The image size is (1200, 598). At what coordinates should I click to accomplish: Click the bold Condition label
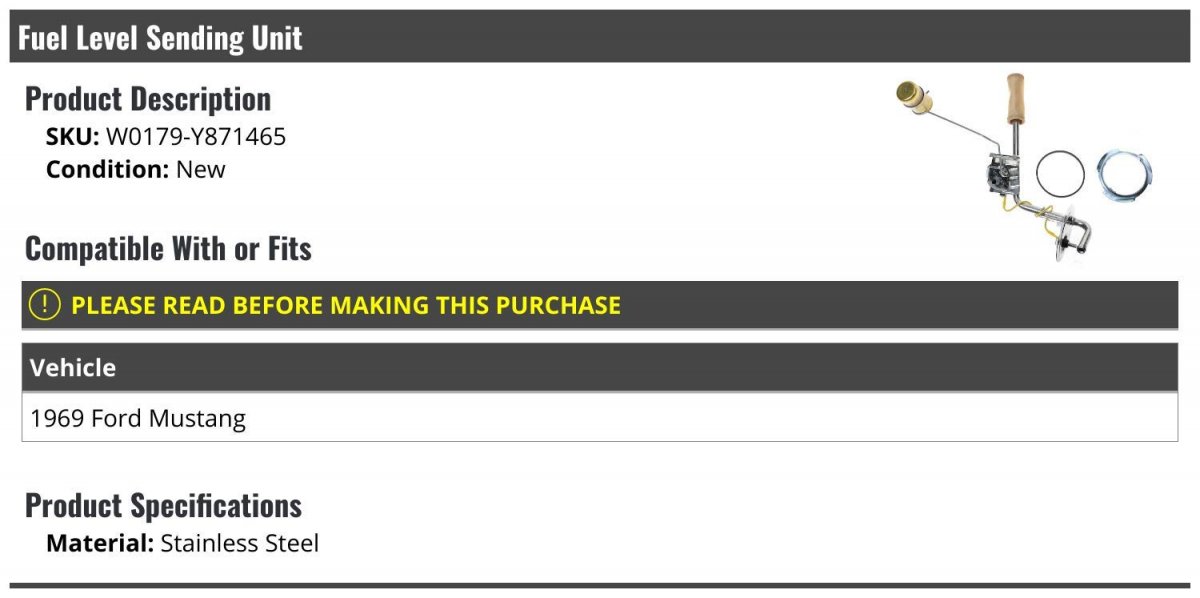107,169
